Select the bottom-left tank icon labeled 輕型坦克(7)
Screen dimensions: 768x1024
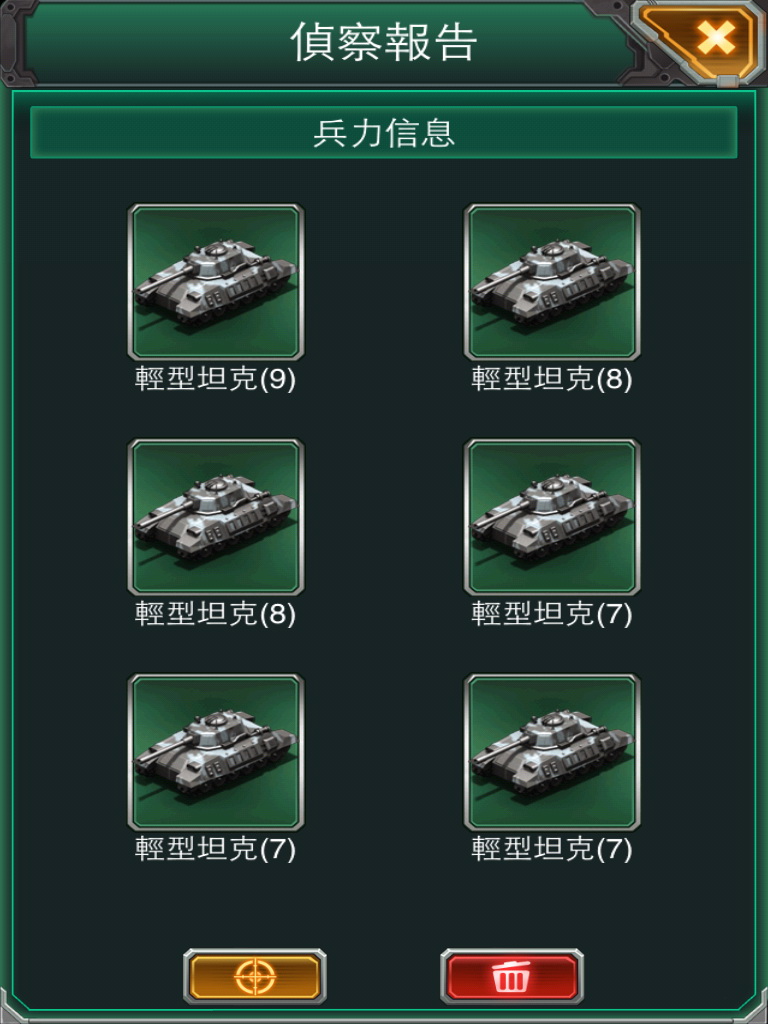216,752
